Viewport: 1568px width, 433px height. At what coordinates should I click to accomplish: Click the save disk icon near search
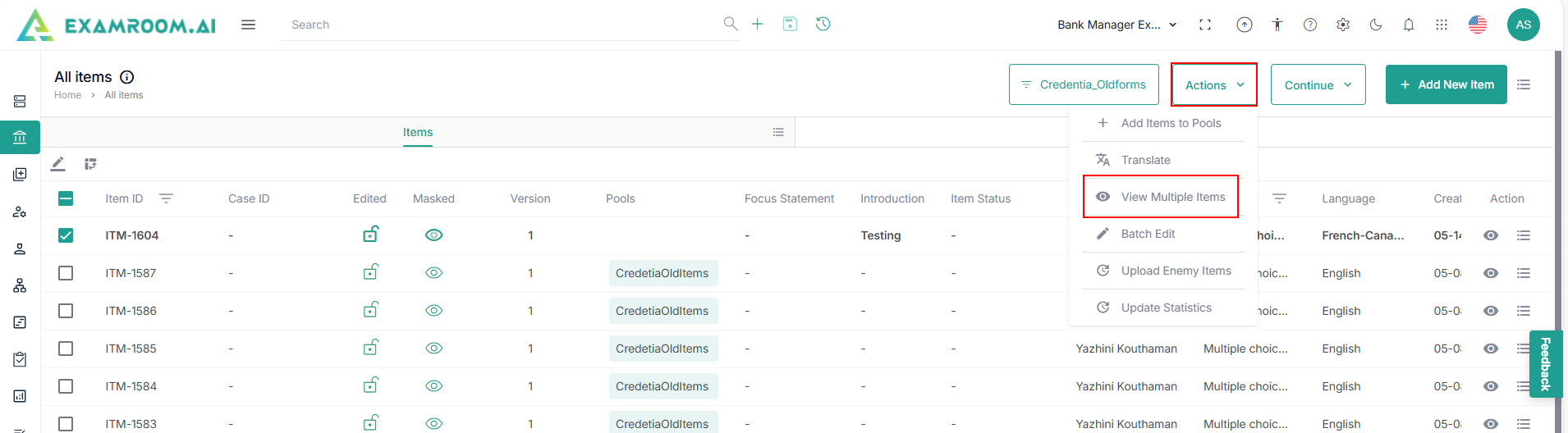(790, 24)
